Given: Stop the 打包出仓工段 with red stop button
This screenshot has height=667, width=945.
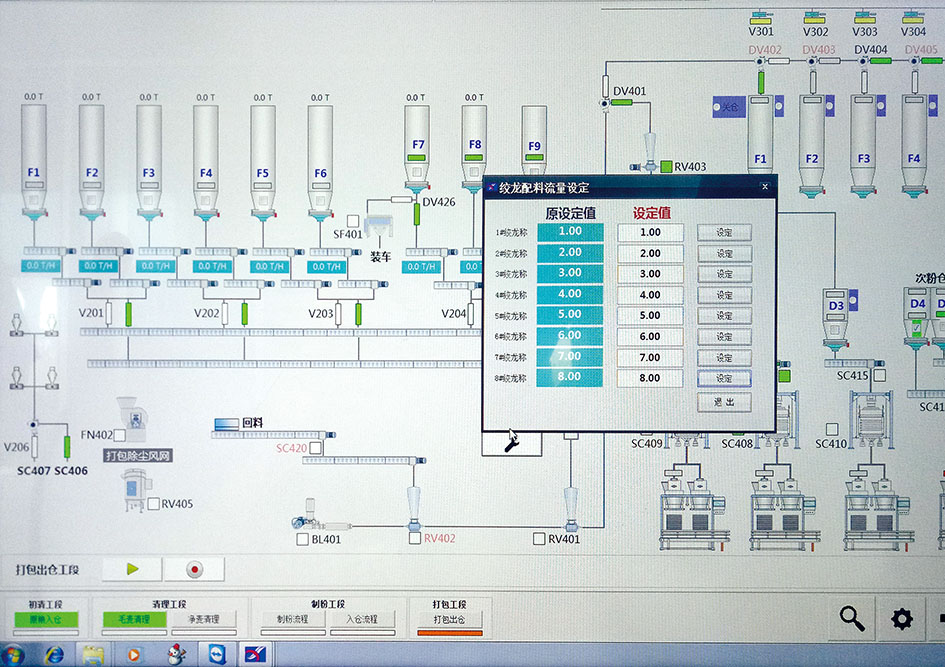Looking at the screenshot, I should click(x=195, y=569).
